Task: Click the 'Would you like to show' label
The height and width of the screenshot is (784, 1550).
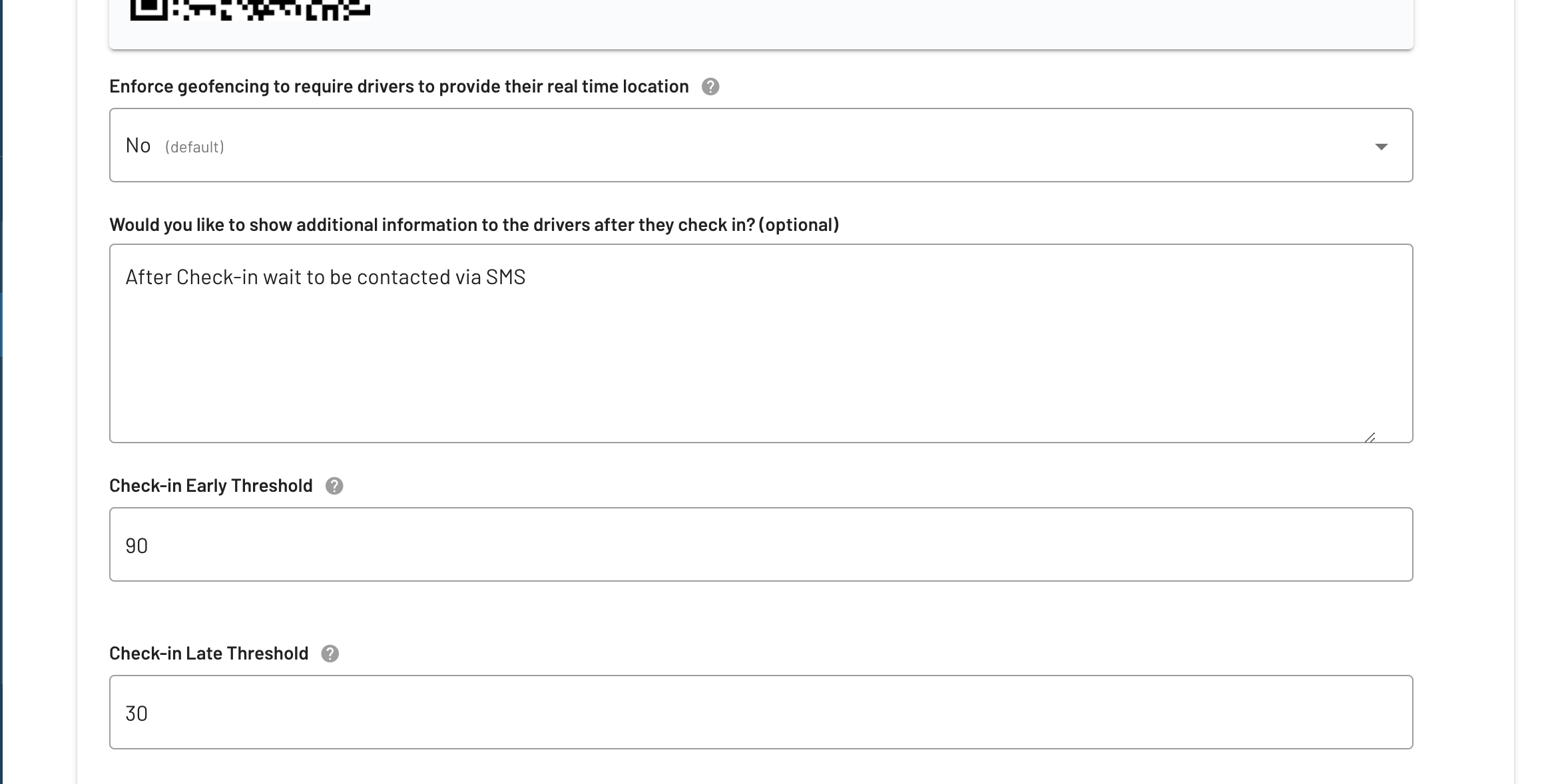Action: tap(474, 225)
